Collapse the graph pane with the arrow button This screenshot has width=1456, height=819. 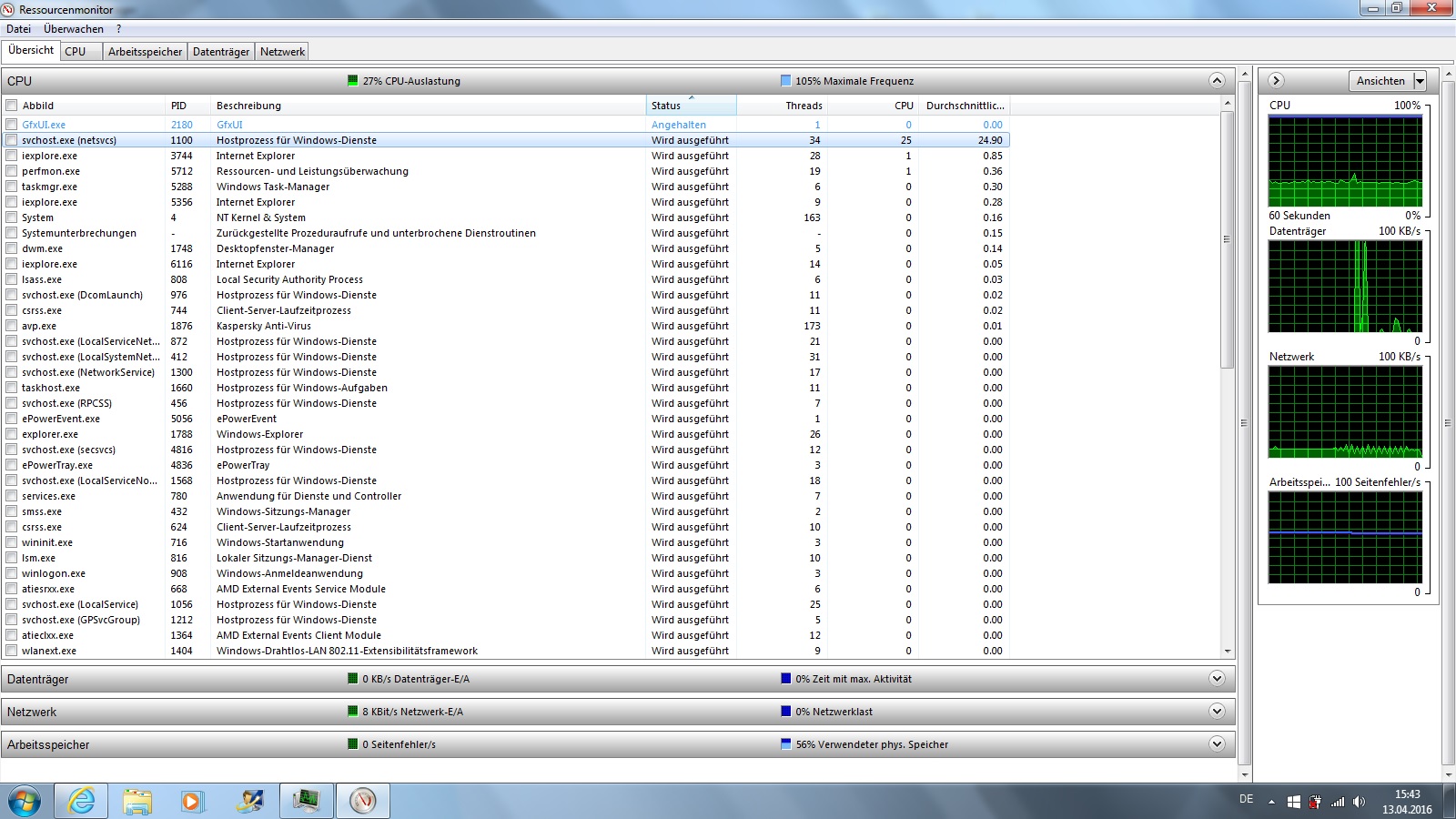pyautogui.click(x=1276, y=81)
